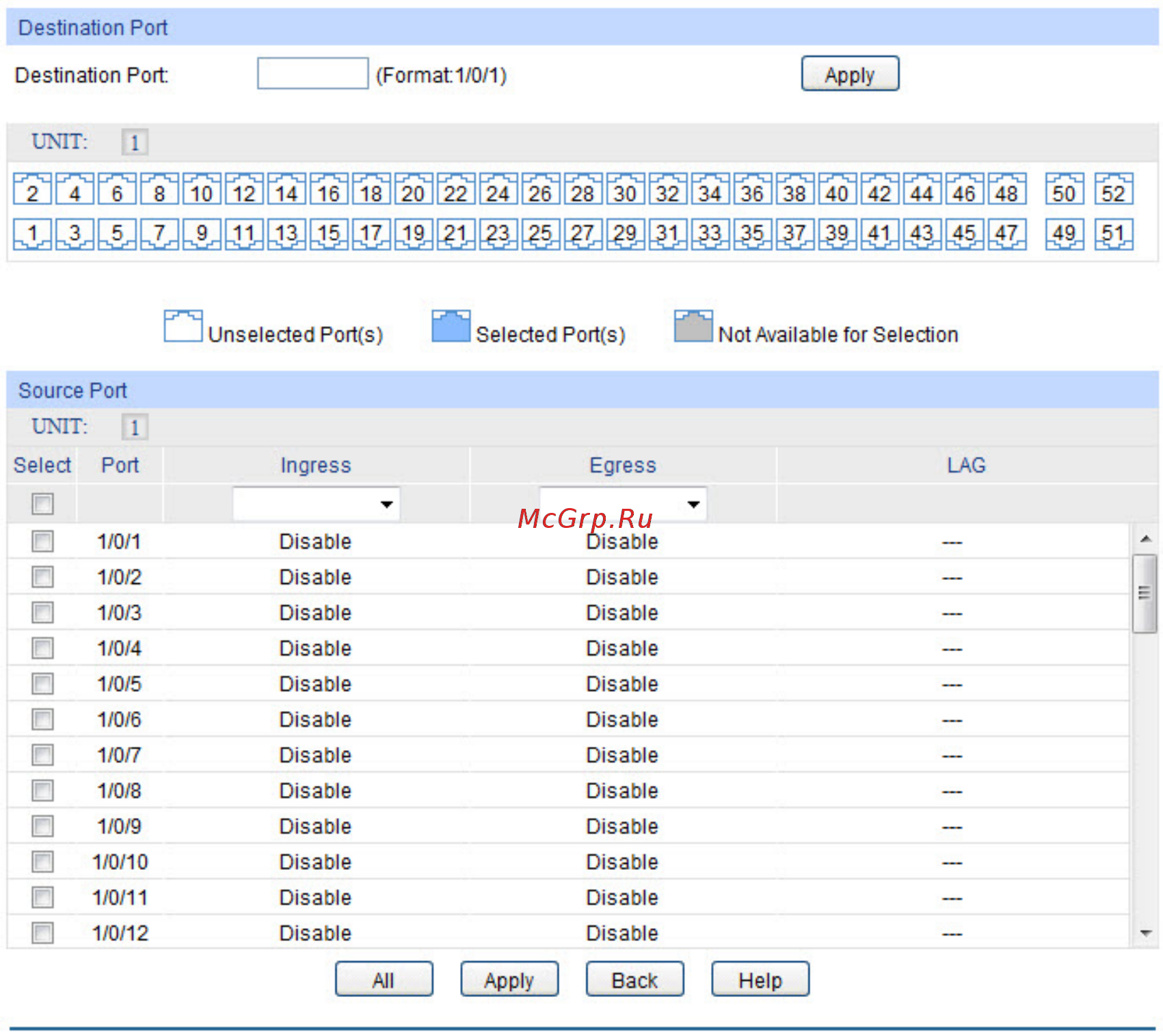1163x1036 pixels.
Task: Select port 5 icon in the port grid
Action: pyautogui.click(x=117, y=234)
